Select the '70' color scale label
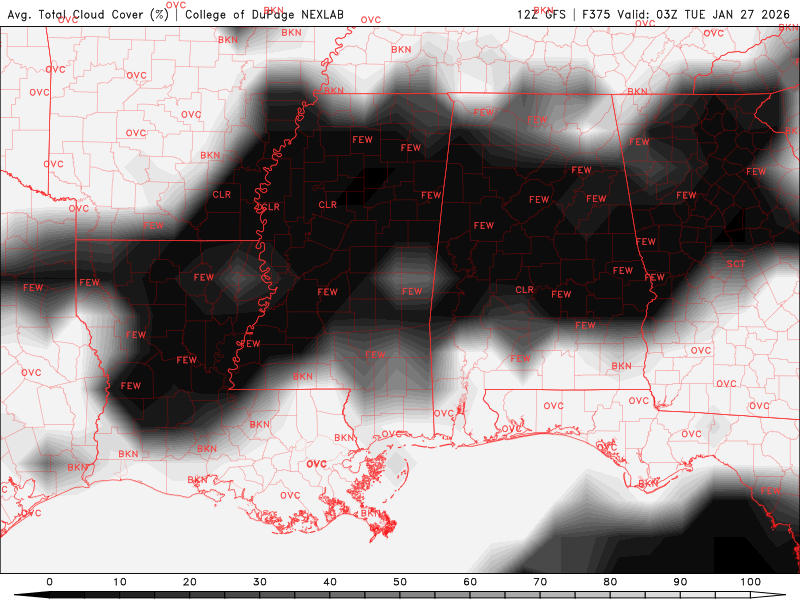The image size is (800, 600). click(x=540, y=582)
